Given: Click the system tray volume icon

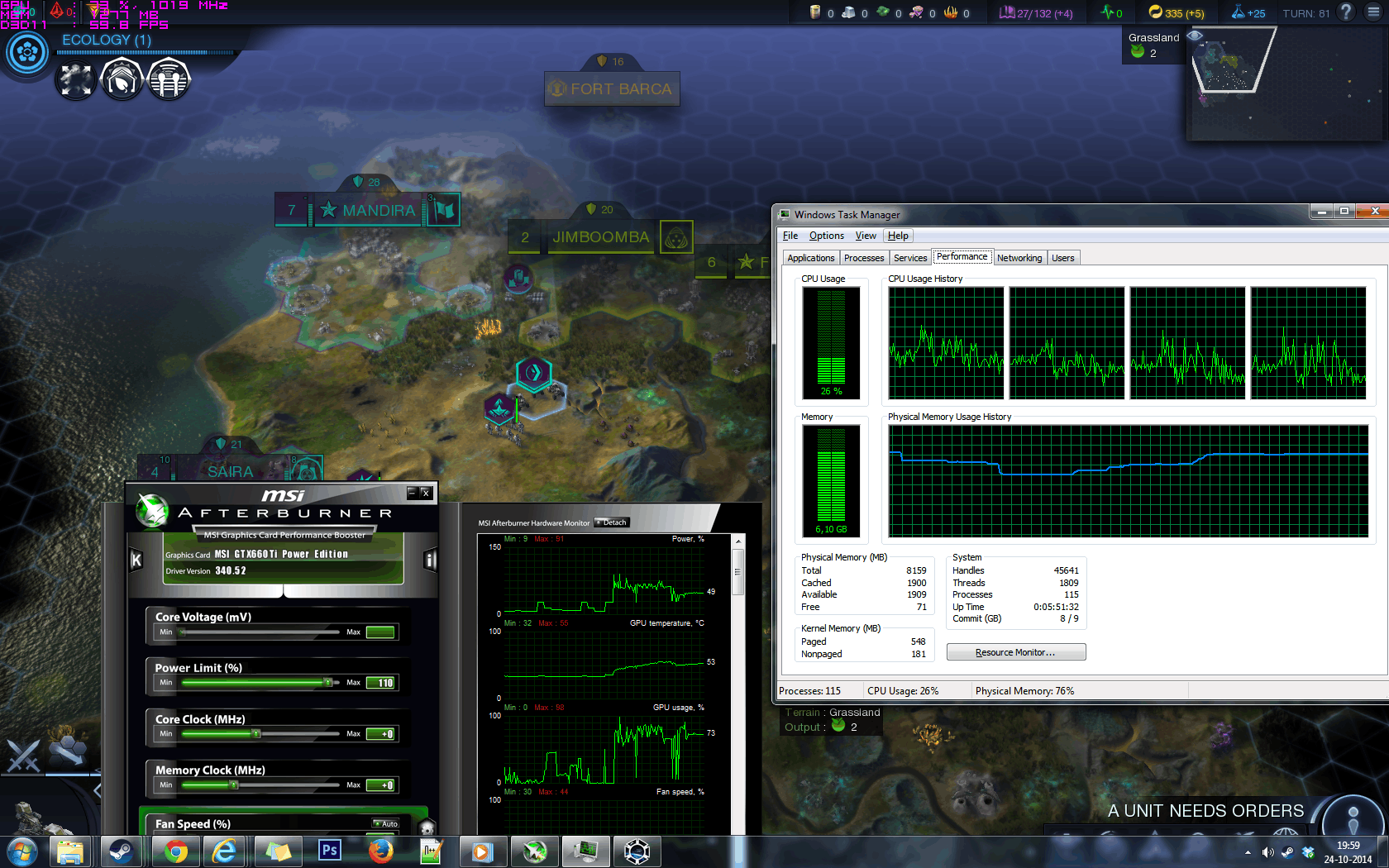Looking at the screenshot, I should (1268, 852).
